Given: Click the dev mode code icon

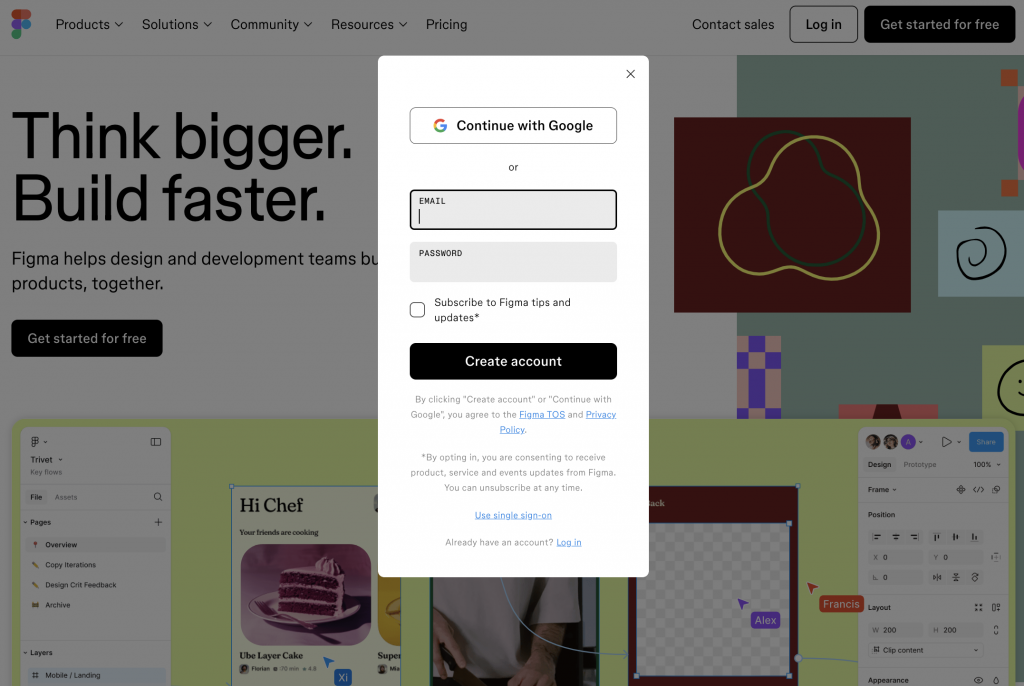Looking at the screenshot, I should coord(978,489).
